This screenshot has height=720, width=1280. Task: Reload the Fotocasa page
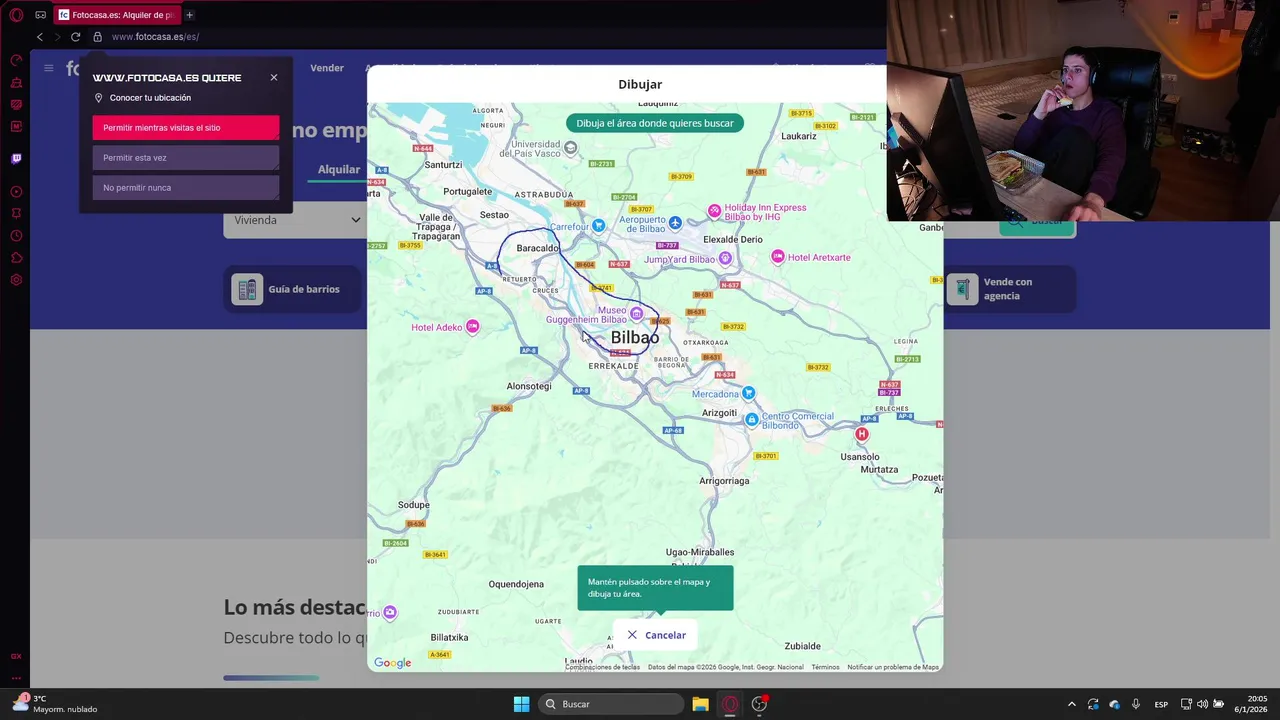click(75, 37)
